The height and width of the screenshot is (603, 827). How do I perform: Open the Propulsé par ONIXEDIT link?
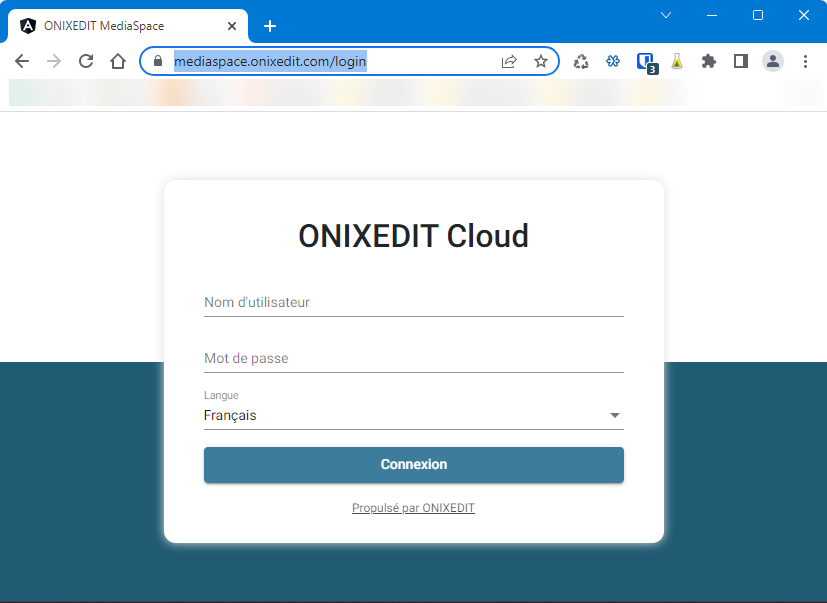(x=414, y=508)
